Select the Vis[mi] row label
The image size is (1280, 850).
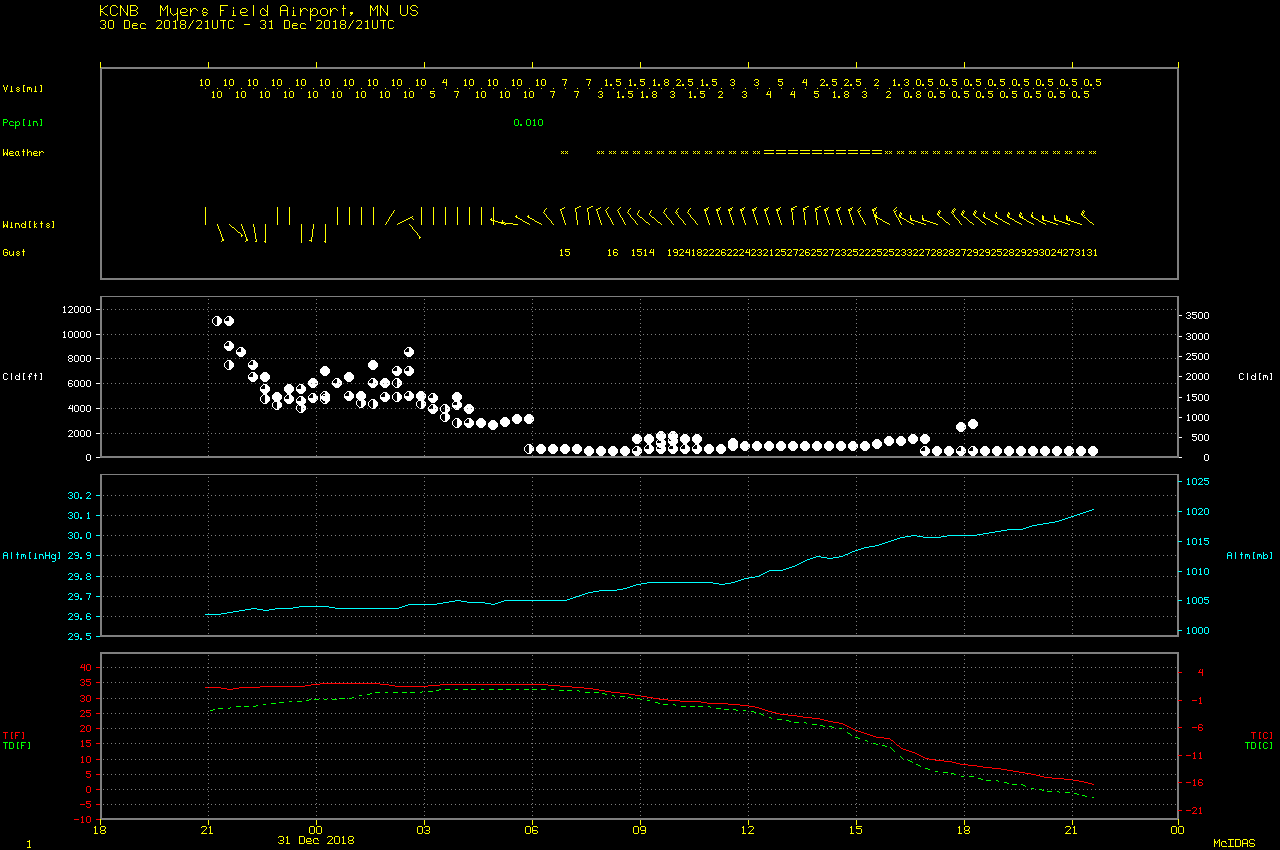(22, 88)
